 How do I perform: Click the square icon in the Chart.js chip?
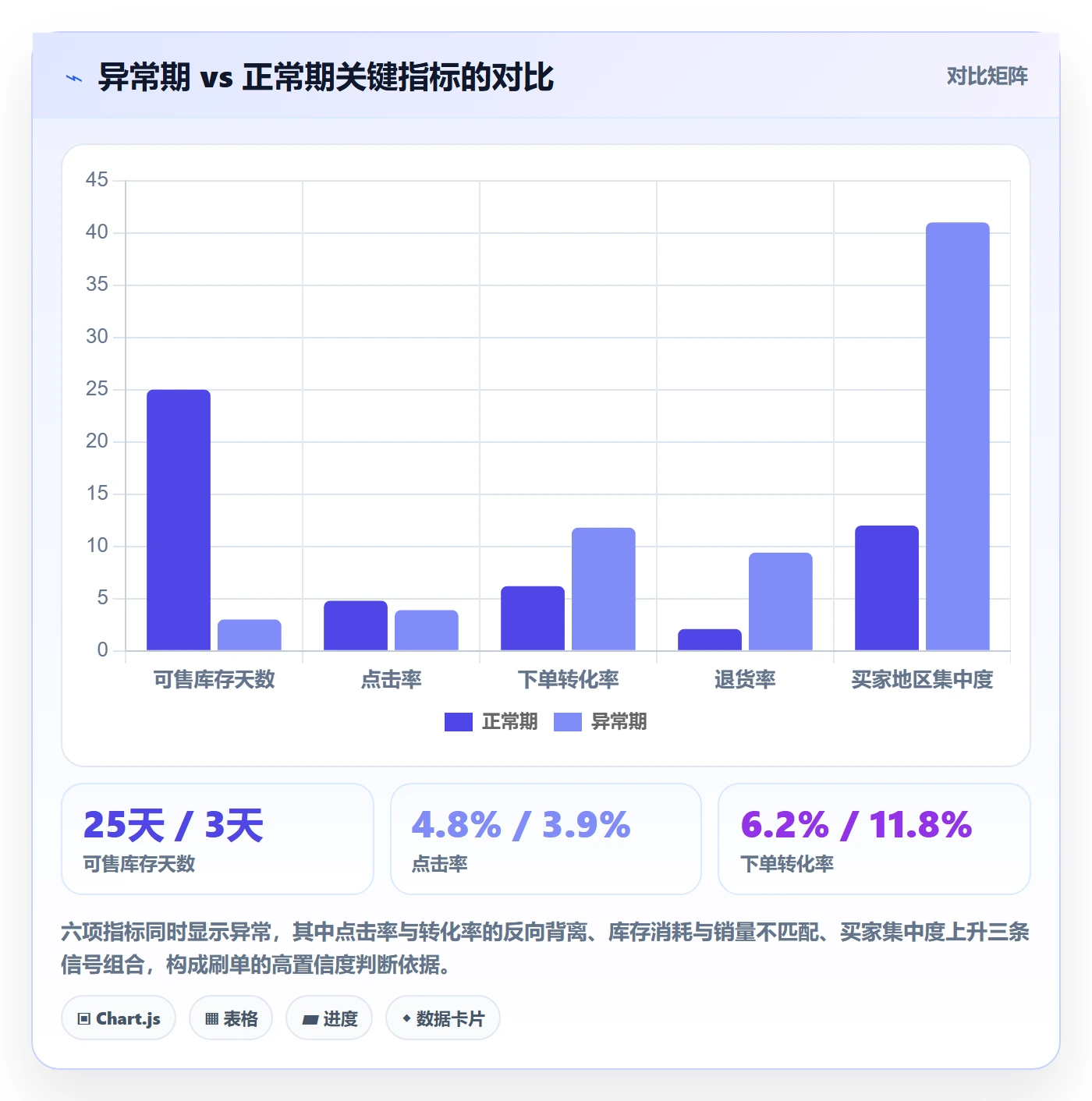[x=84, y=1019]
